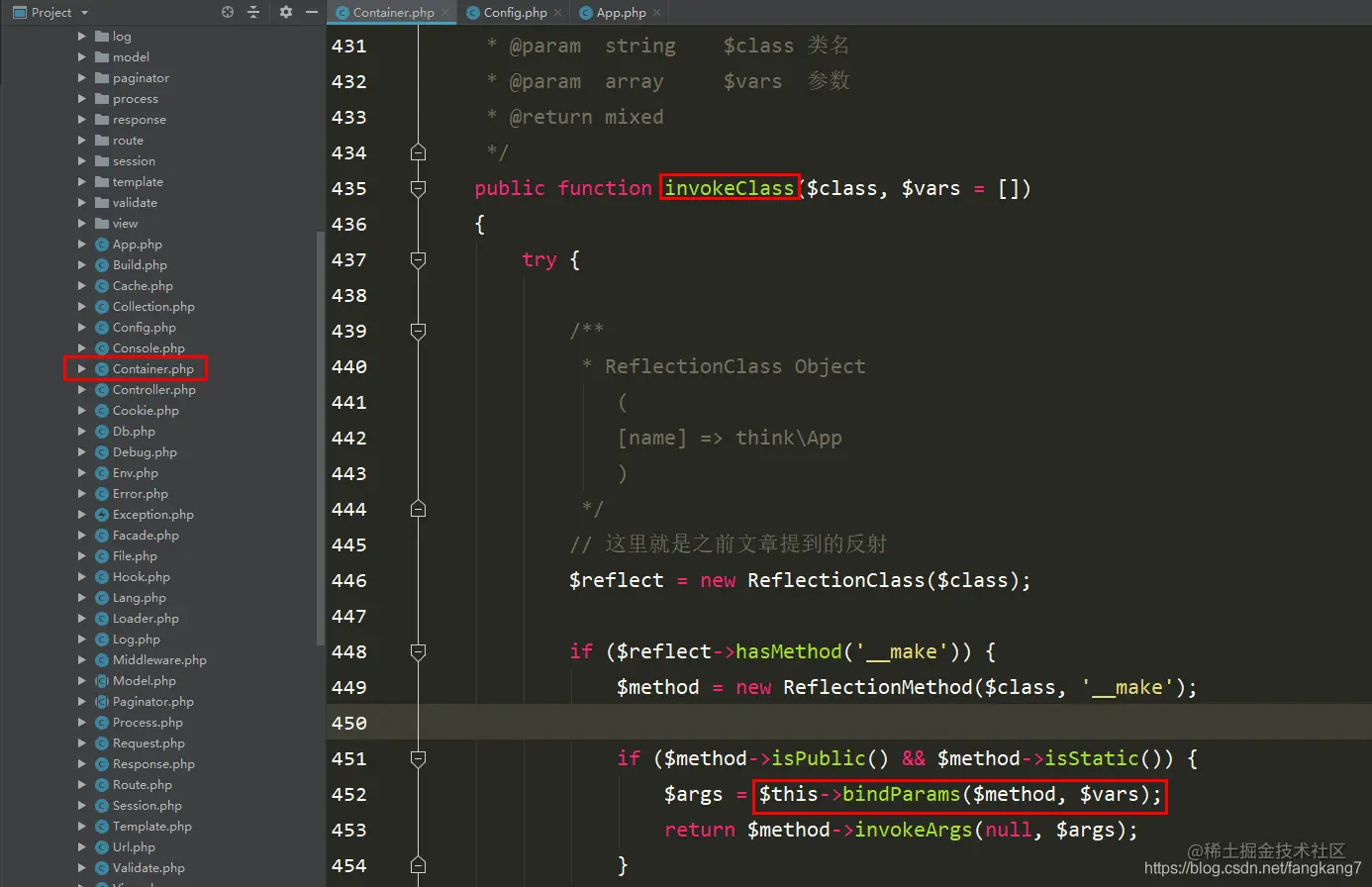Fold the invokeClass function at line 435
Screen dimensions: 1372x887
pos(418,188)
